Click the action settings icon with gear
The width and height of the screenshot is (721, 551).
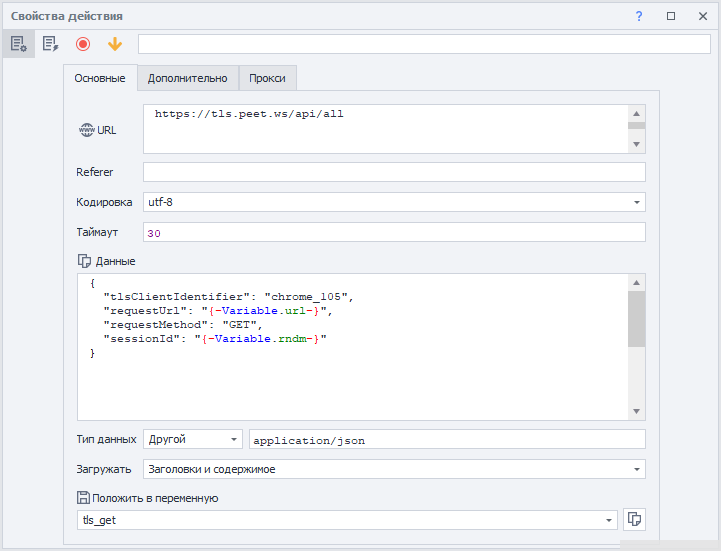(x=17, y=44)
